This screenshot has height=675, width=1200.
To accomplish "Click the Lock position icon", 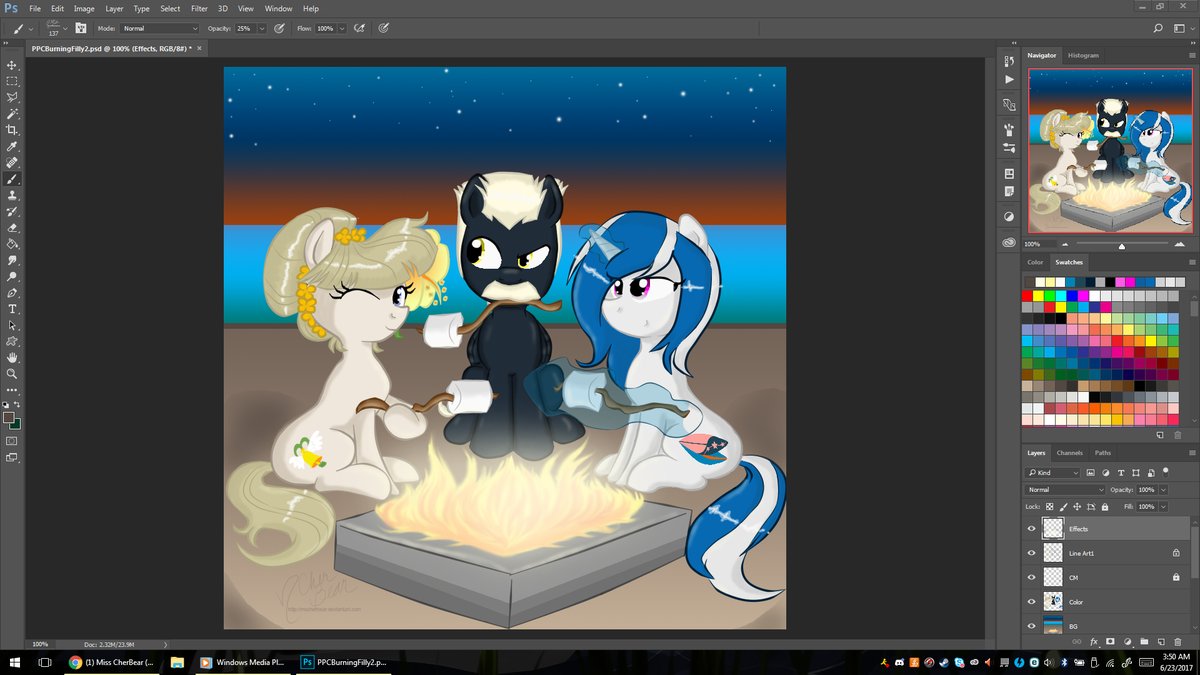I will pyautogui.click(x=1077, y=507).
